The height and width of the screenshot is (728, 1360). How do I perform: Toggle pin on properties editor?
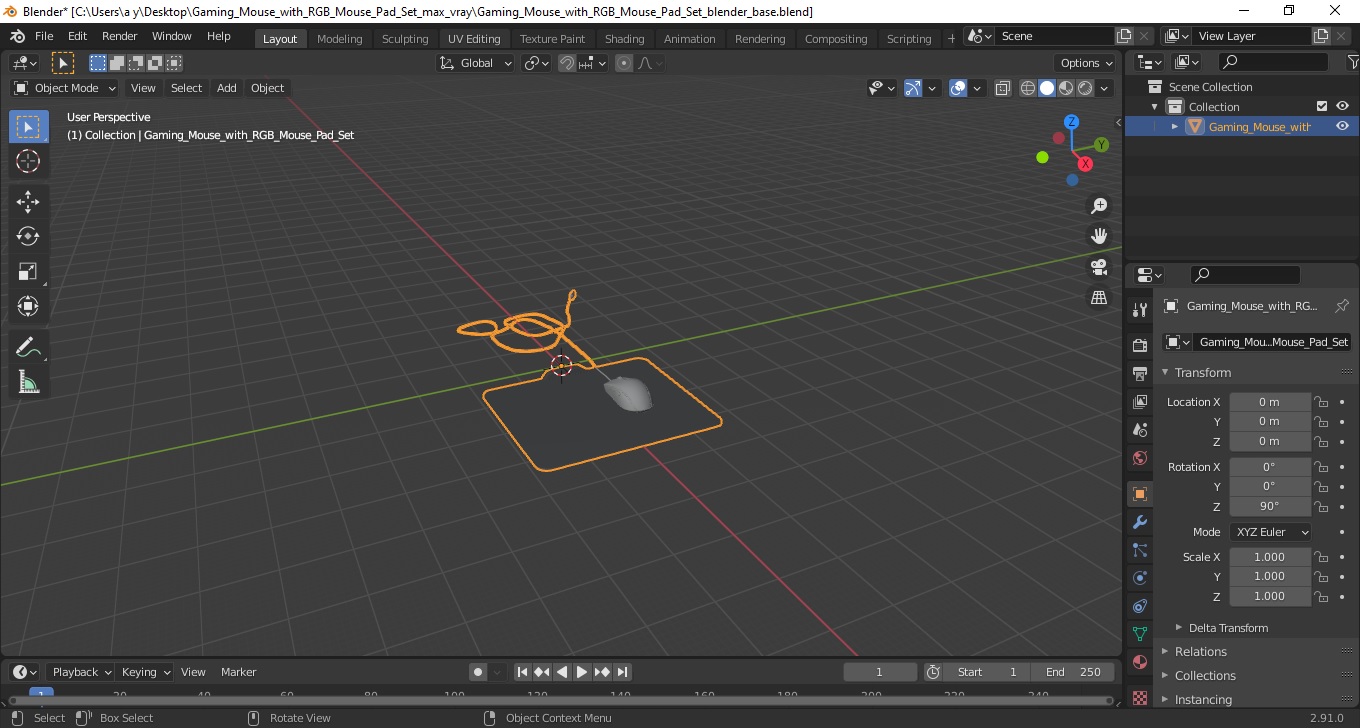[x=1342, y=306]
